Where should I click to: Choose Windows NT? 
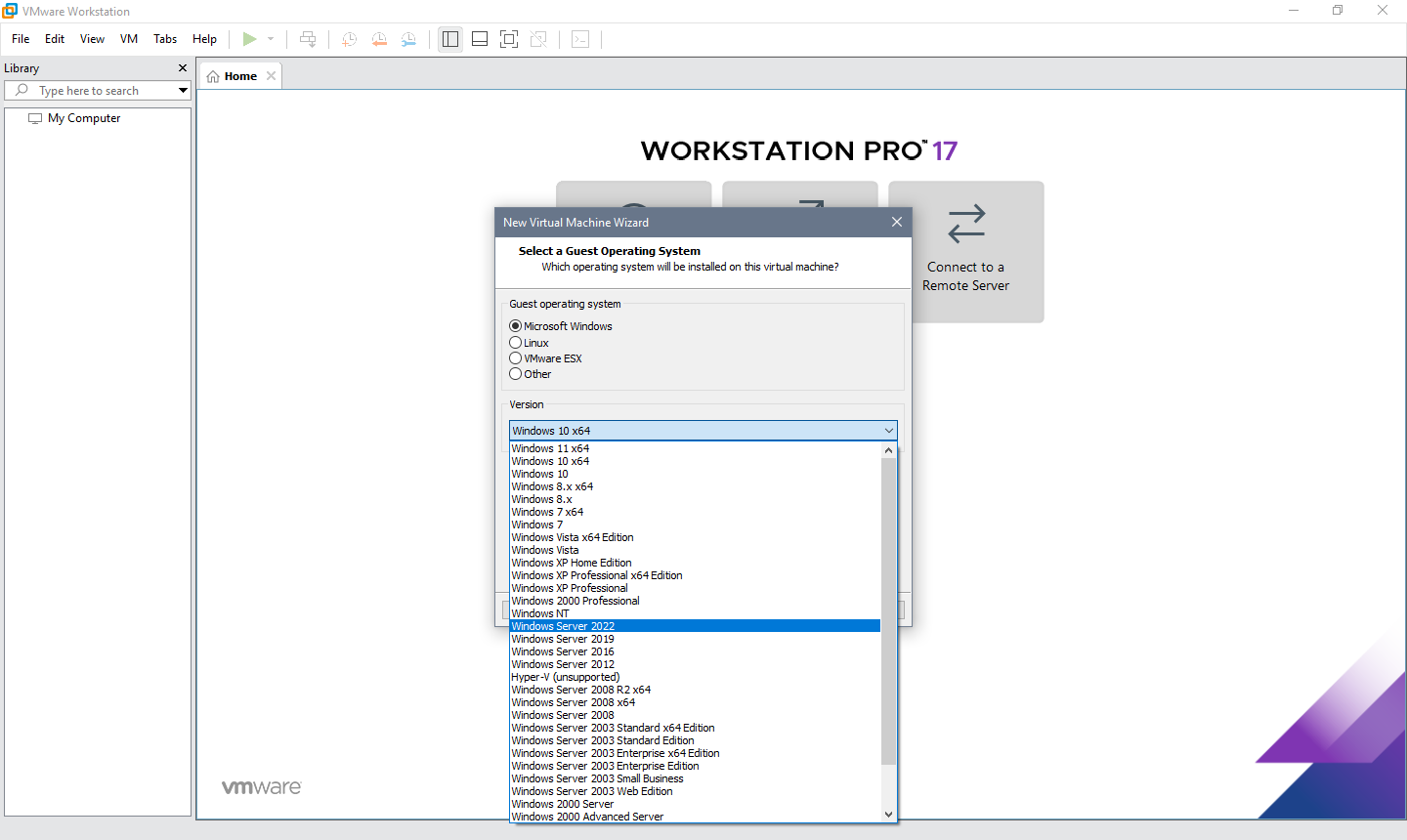[x=696, y=613]
